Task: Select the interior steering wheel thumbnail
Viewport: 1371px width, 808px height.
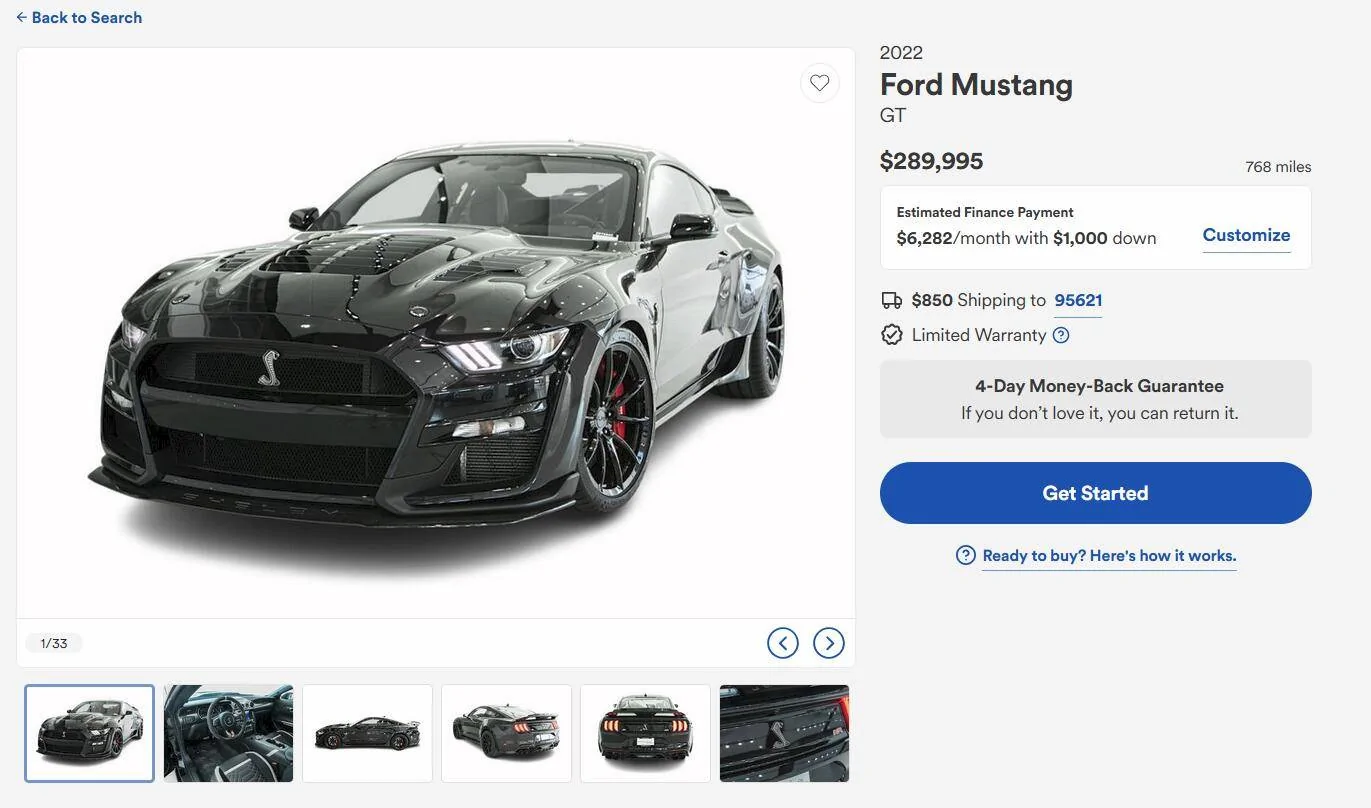Action: (228, 733)
